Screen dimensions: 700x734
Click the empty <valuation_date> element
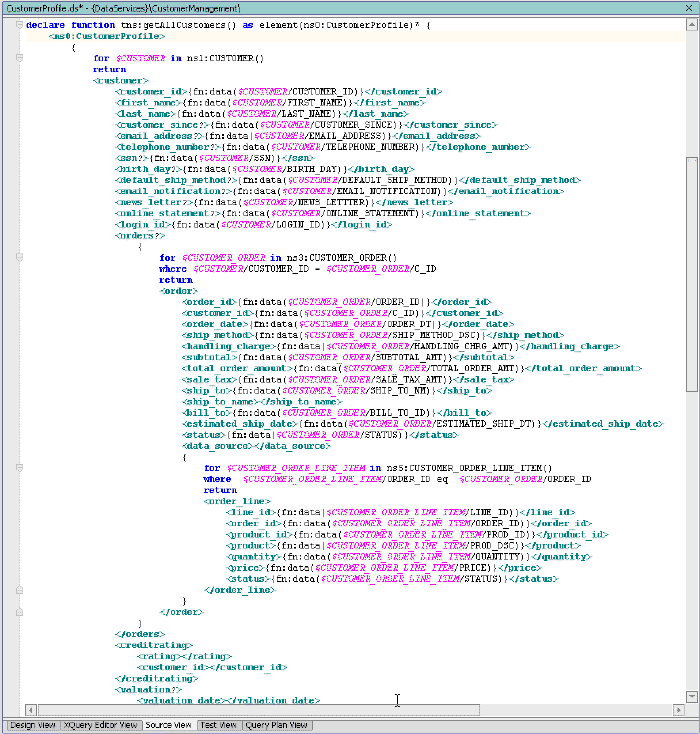[228, 701]
